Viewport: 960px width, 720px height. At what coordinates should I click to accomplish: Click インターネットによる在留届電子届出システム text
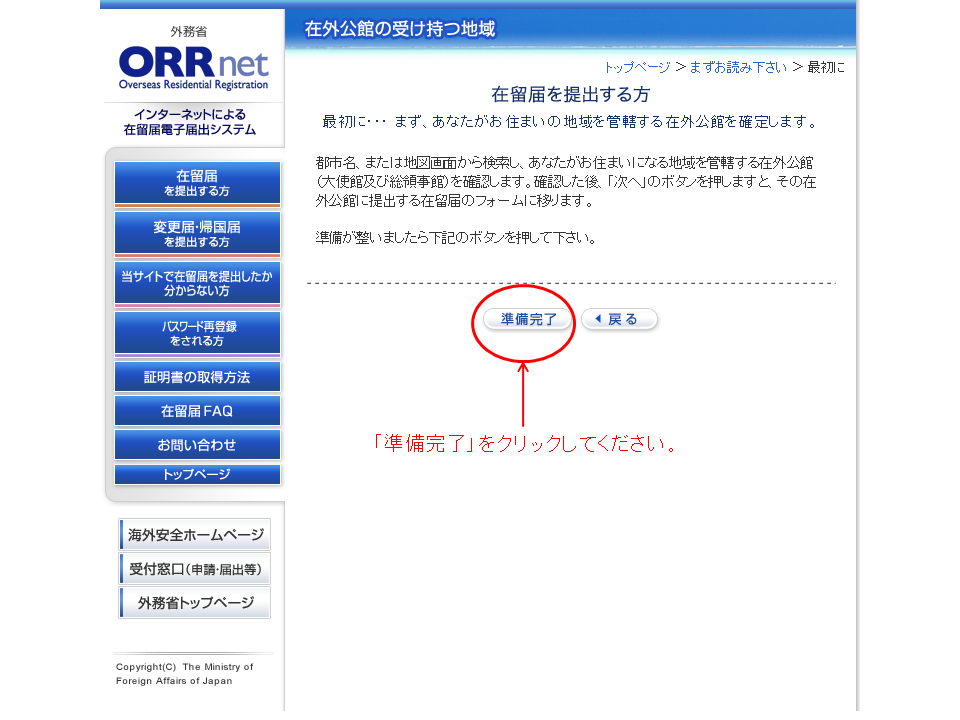(190, 122)
